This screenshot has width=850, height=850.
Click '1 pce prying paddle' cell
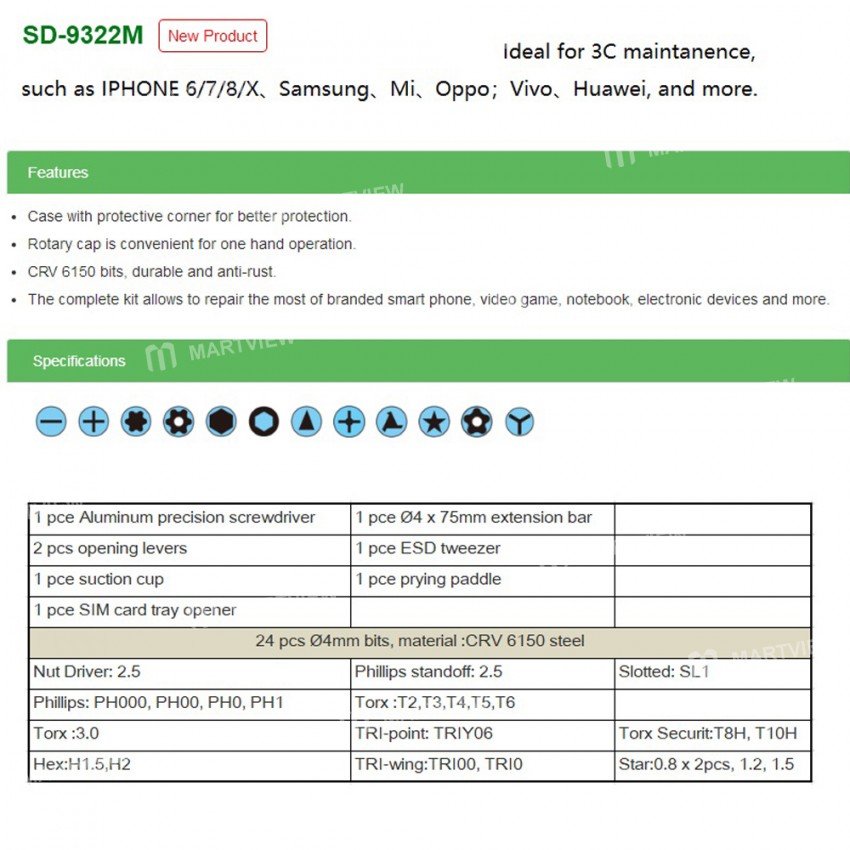(482, 579)
